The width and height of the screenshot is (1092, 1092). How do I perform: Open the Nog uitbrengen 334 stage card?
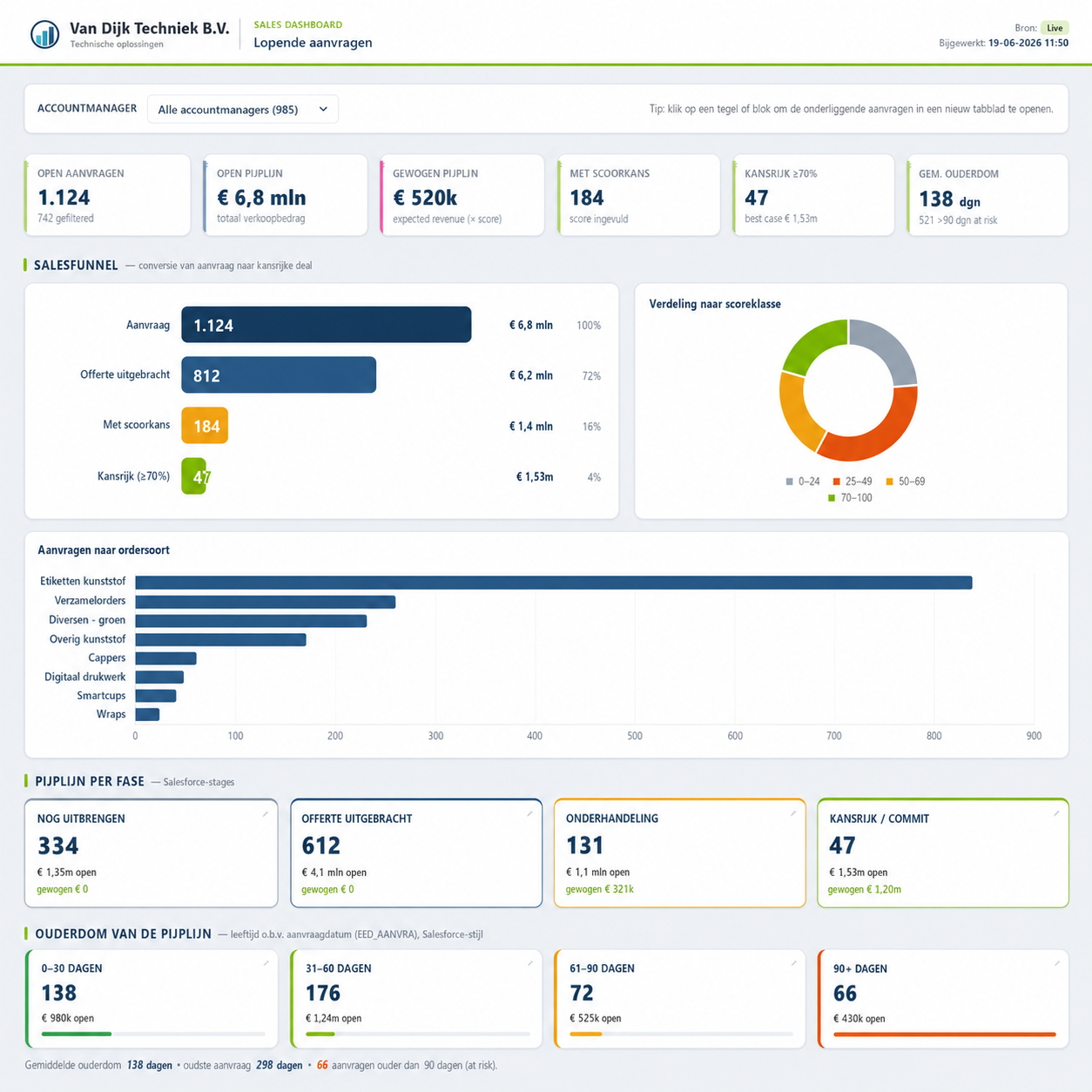(x=152, y=853)
